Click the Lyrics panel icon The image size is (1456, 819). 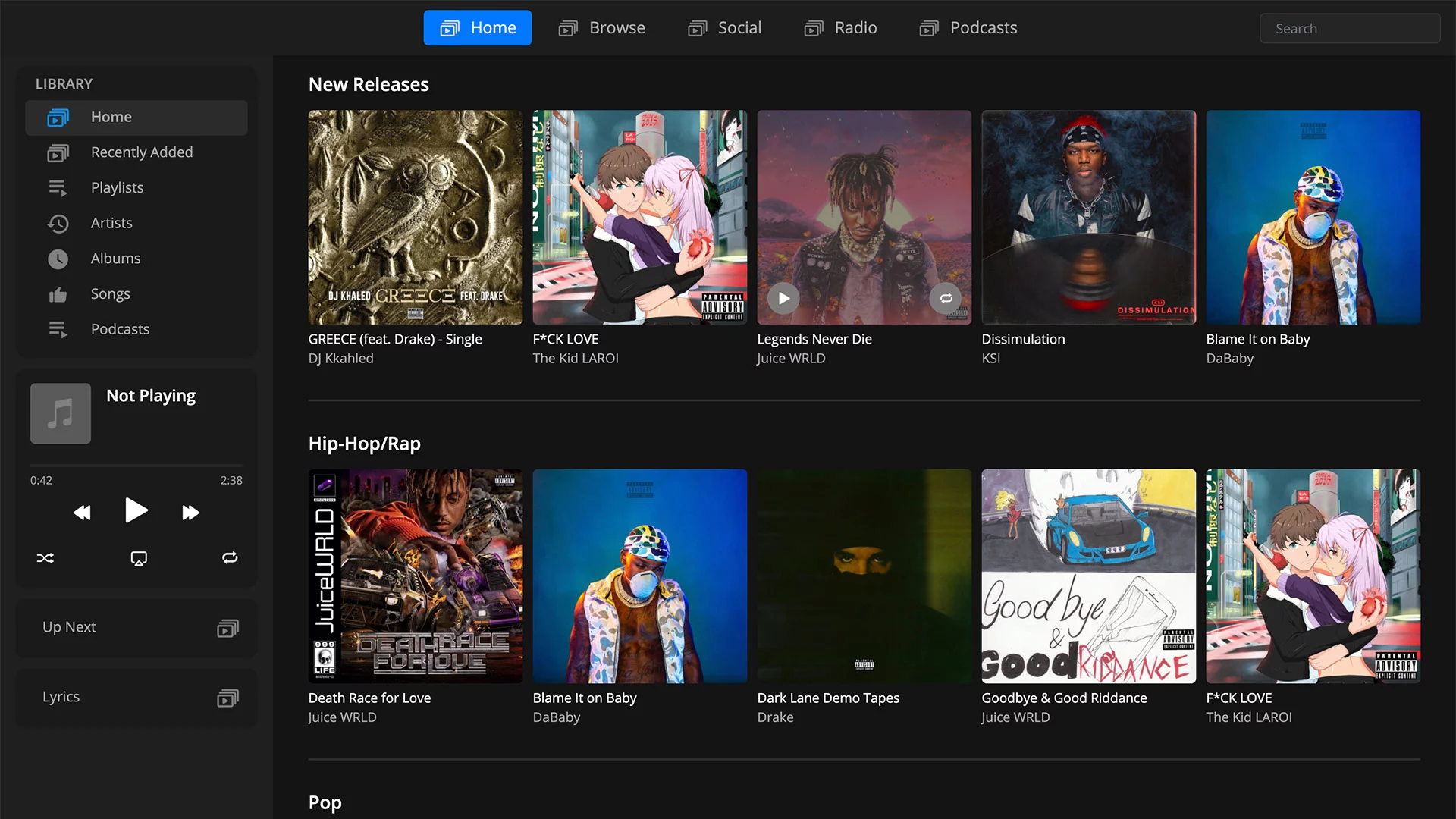pos(228,698)
